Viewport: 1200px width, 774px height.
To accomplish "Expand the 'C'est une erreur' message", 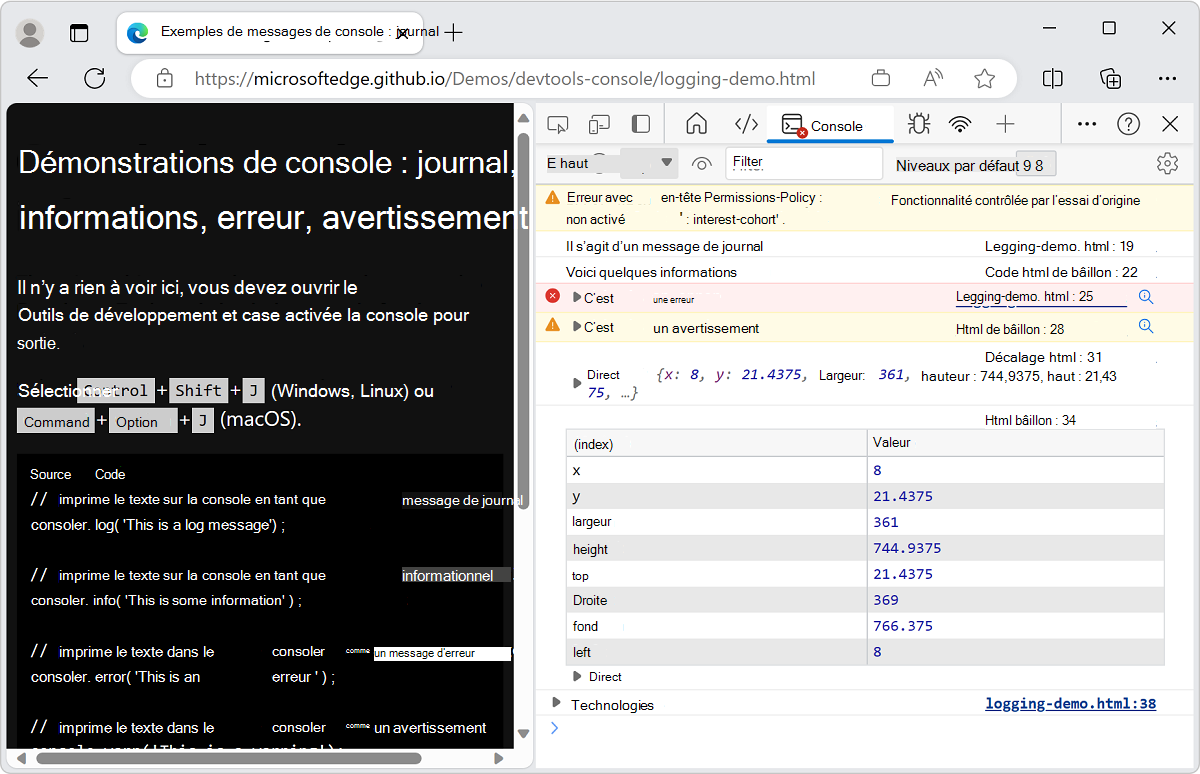I will pyautogui.click(x=578, y=297).
